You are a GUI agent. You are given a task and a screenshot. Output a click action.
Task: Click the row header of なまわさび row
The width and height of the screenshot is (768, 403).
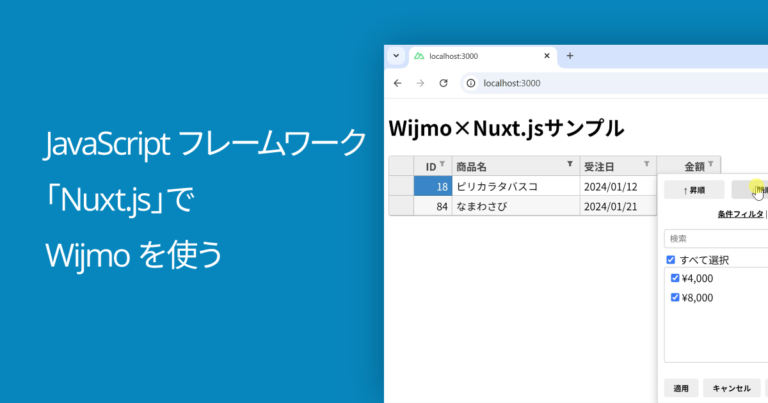coord(401,206)
